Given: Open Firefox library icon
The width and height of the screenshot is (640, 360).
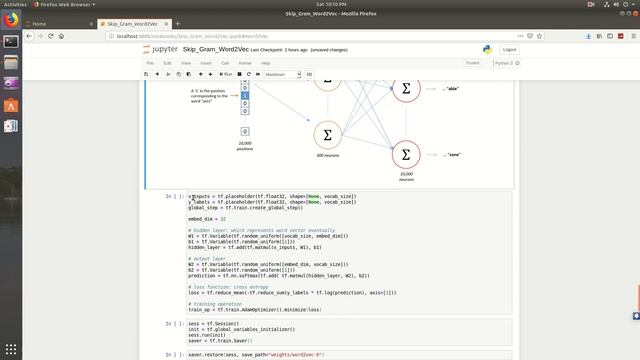Looking at the screenshot, I should click(x=599, y=36).
